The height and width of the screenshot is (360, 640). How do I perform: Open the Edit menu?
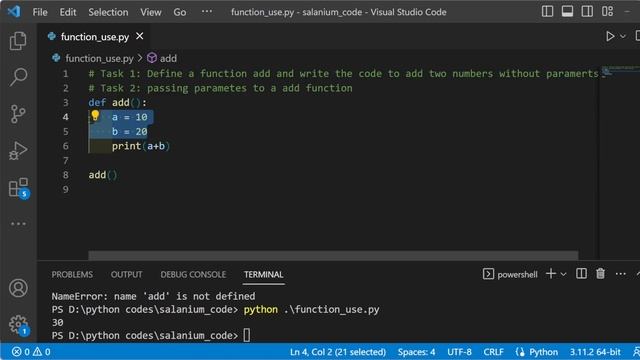click(x=68, y=12)
